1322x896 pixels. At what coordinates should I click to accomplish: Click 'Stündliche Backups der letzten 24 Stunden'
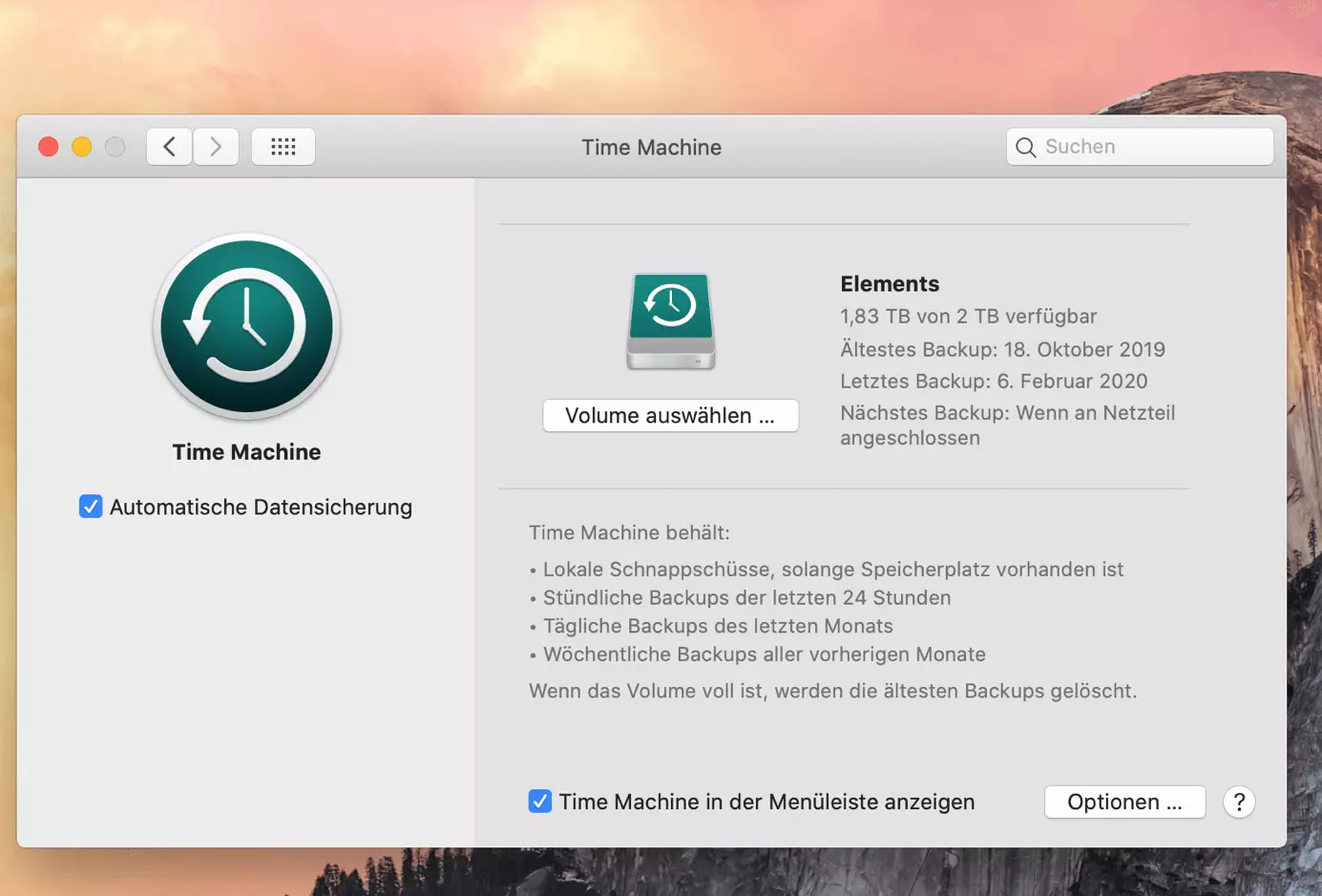tap(740, 598)
